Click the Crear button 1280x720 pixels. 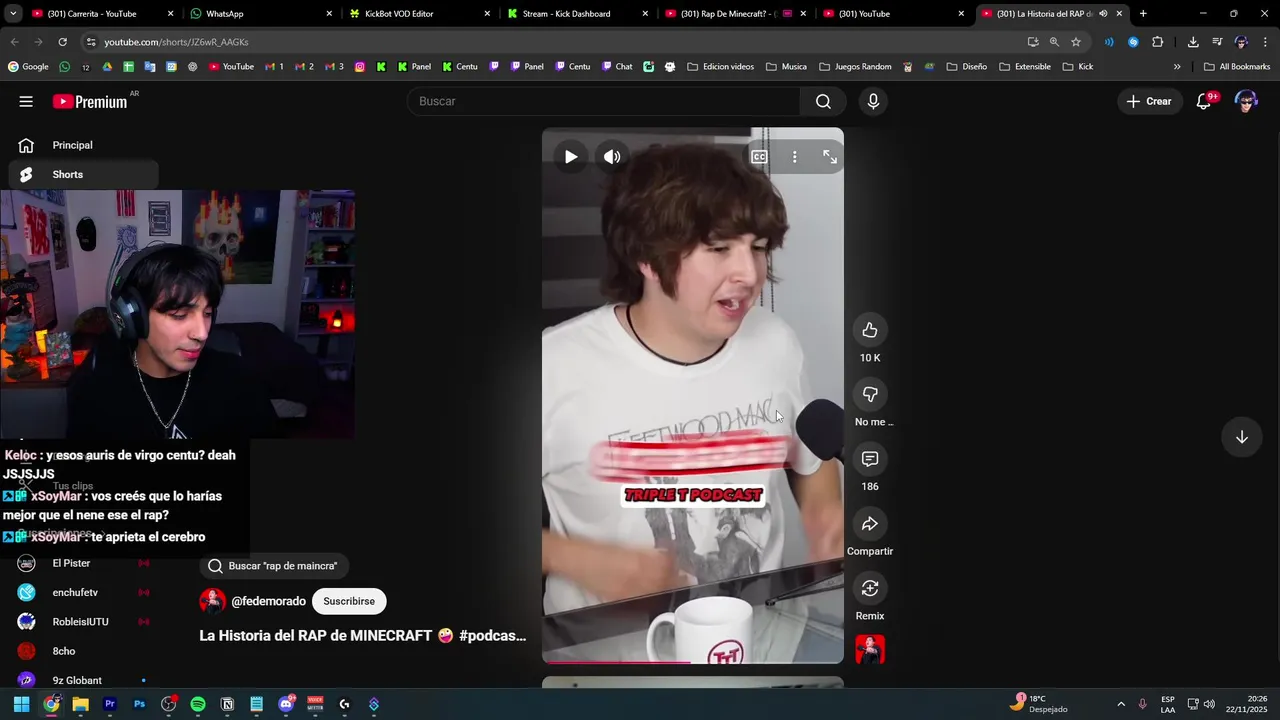click(1149, 101)
